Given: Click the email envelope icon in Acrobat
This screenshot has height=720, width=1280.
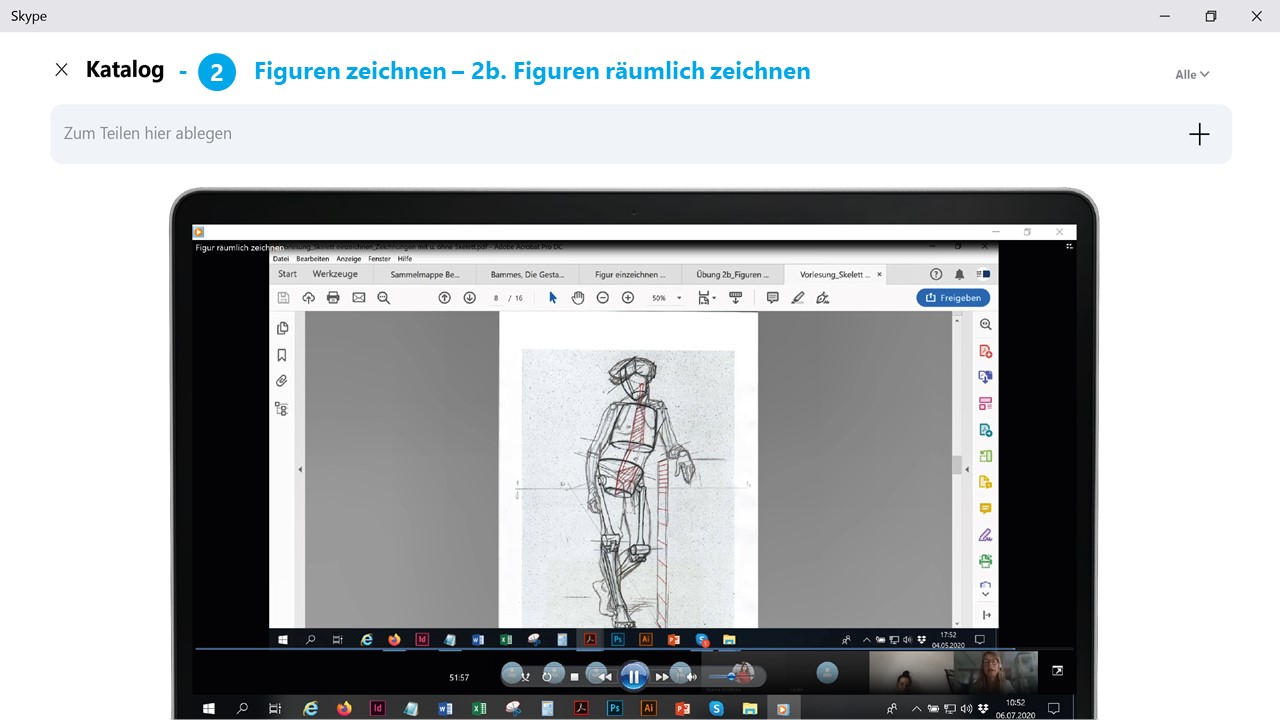Looking at the screenshot, I should pyautogui.click(x=358, y=298).
